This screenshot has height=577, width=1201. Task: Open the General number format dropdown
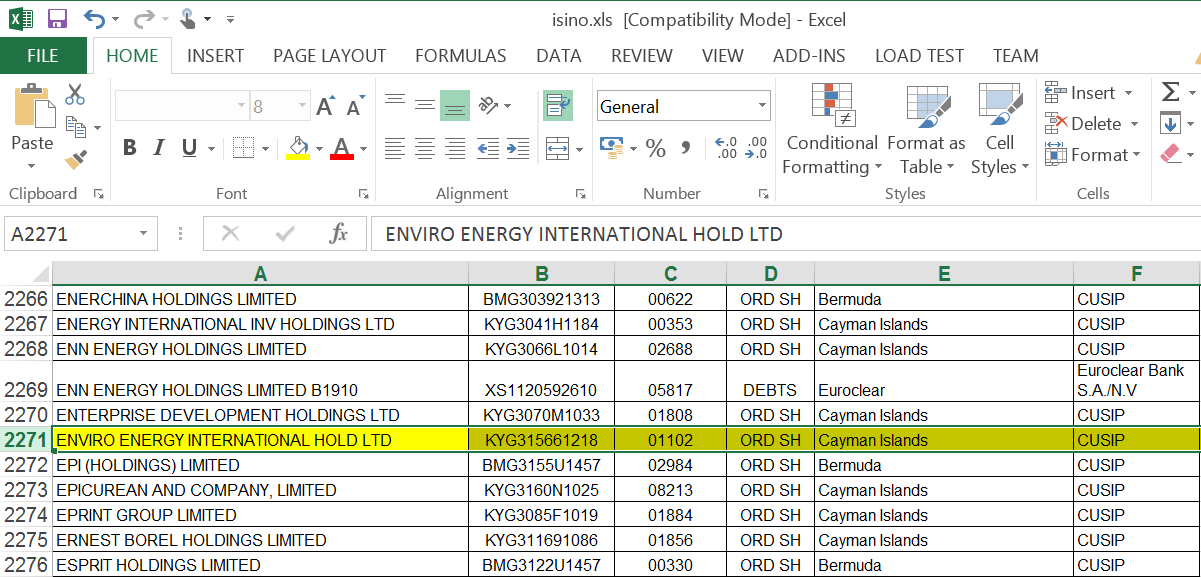(762, 106)
